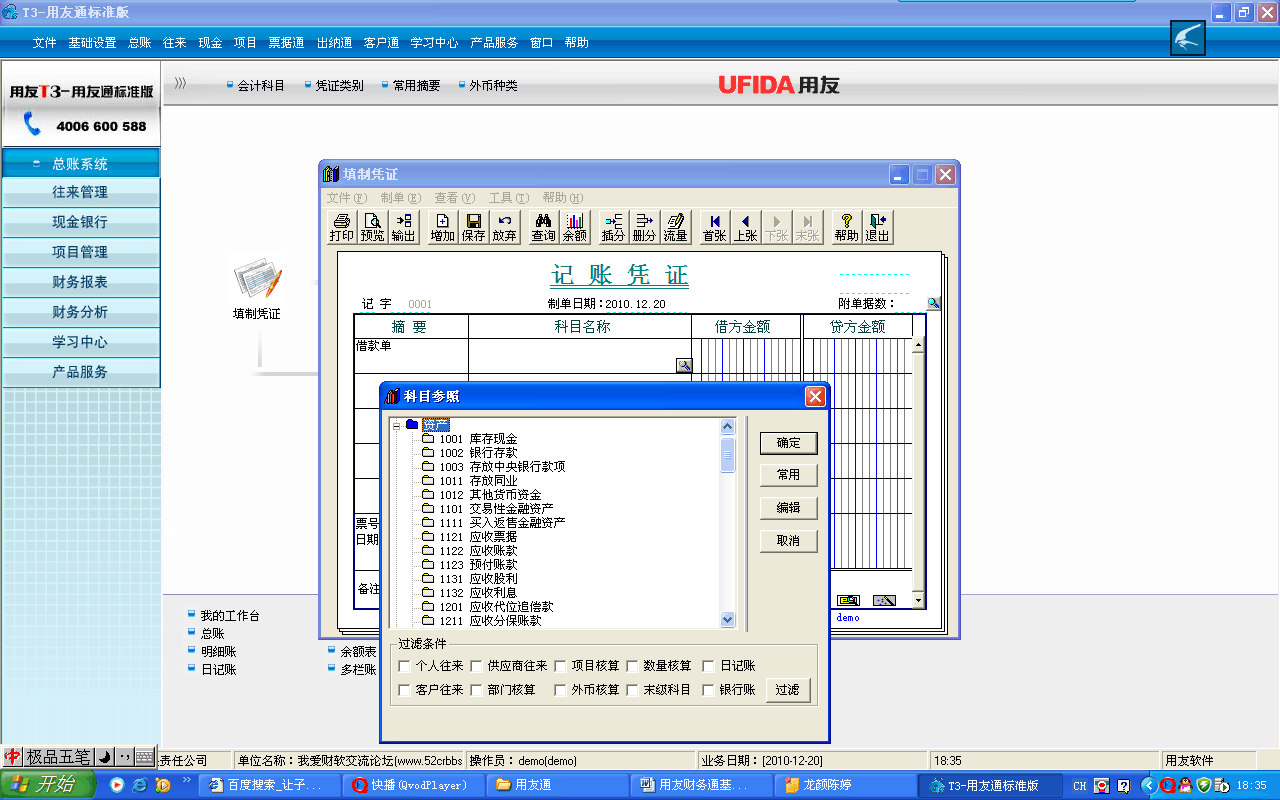Click the magnifier beside 附单据数
1280x800 pixels.
pos(933,303)
